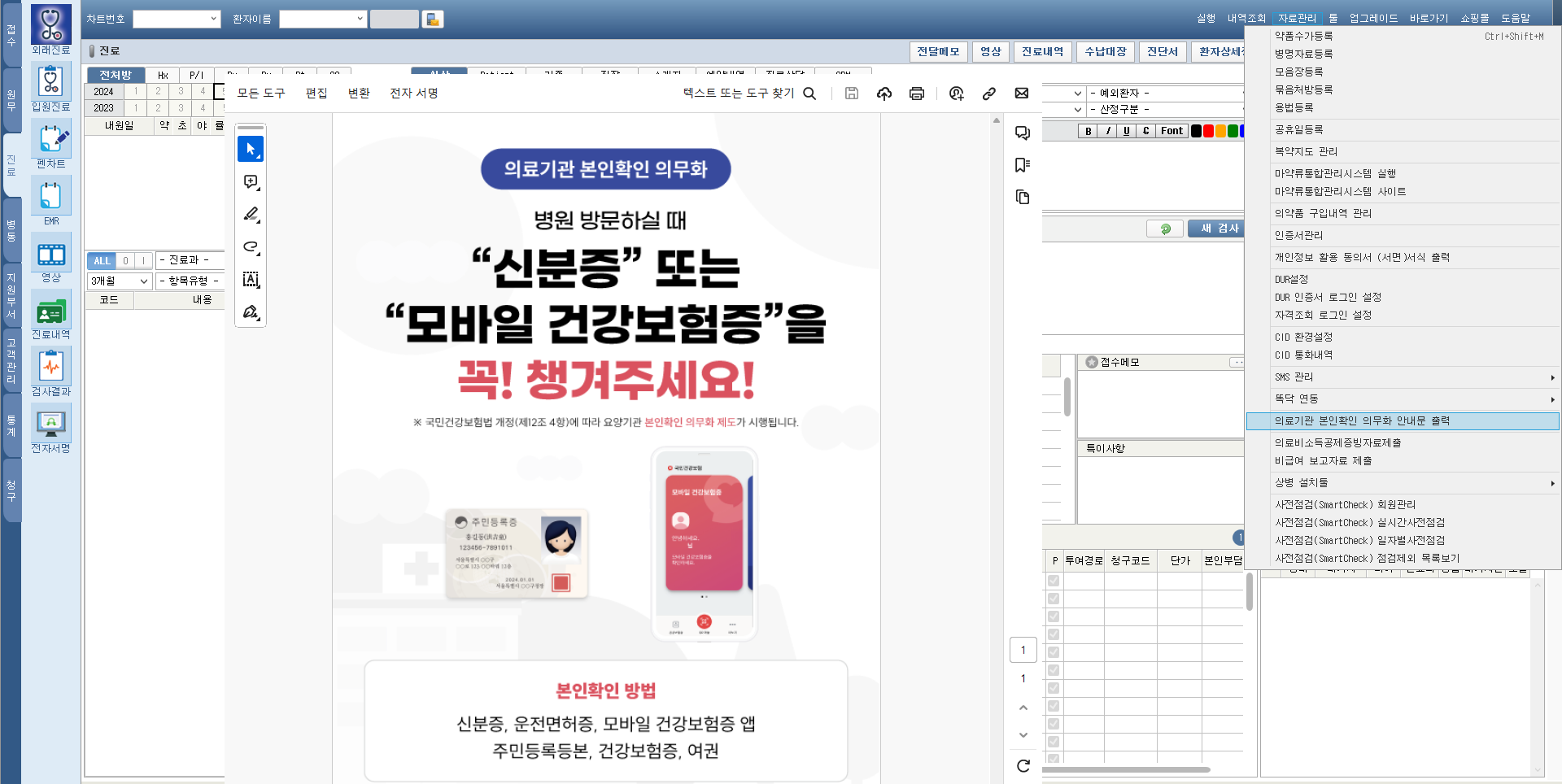Toggle the first checkbox in the P column
The height and width of the screenshot is (784, 1562).
click(x=1054, y=581)
